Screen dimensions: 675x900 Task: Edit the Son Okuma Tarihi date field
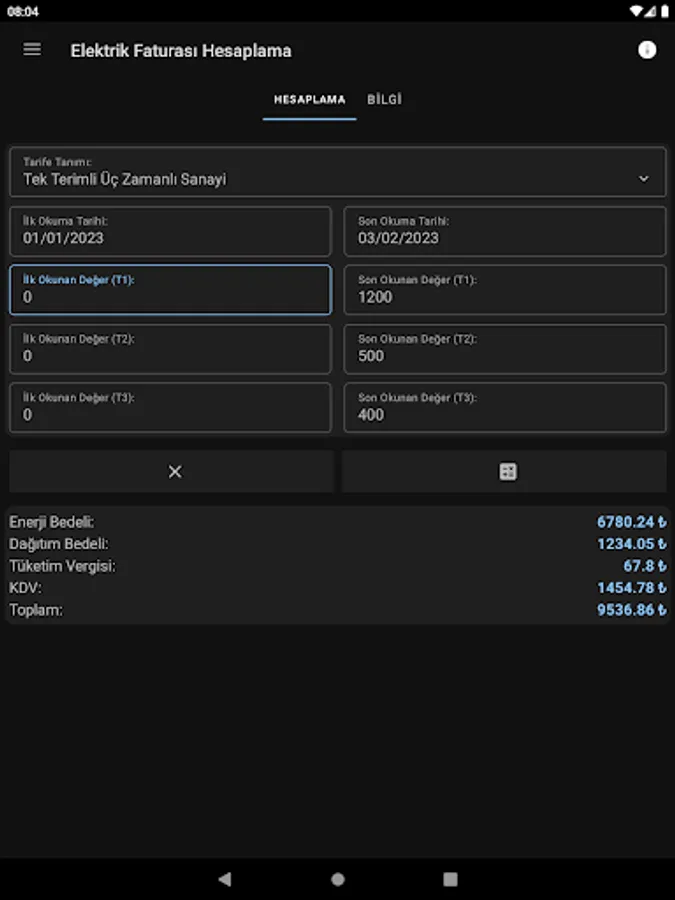point(505,231)
